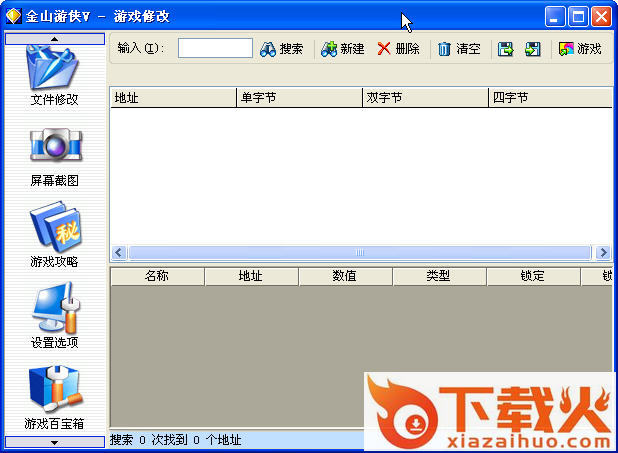Click the 双字节 column header

coord(425,97)
